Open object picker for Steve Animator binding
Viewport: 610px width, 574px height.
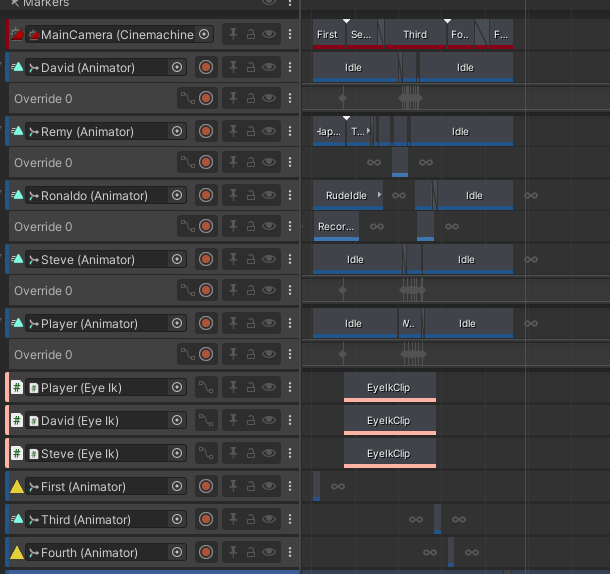(x=177, y=259)
